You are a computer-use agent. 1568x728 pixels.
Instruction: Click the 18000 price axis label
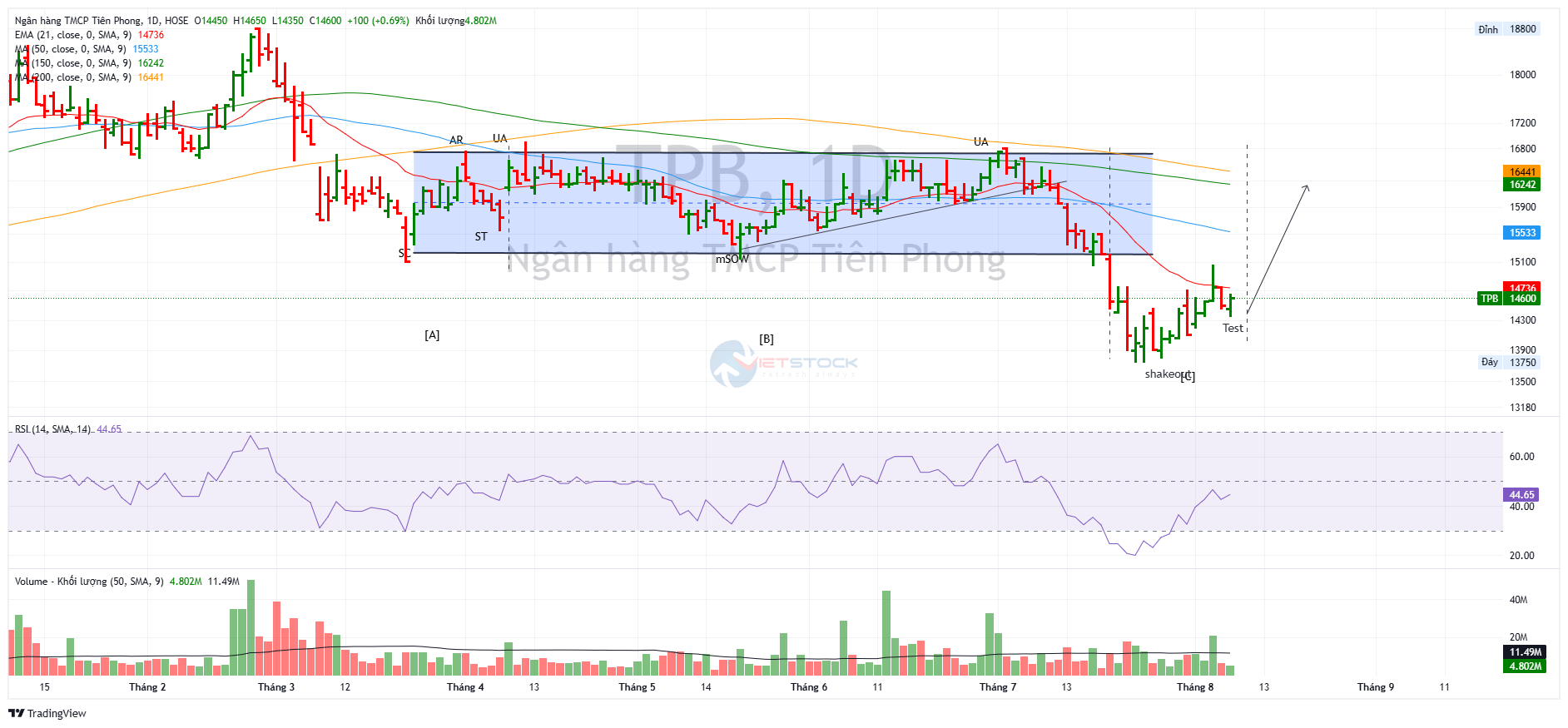point(1523,75)
